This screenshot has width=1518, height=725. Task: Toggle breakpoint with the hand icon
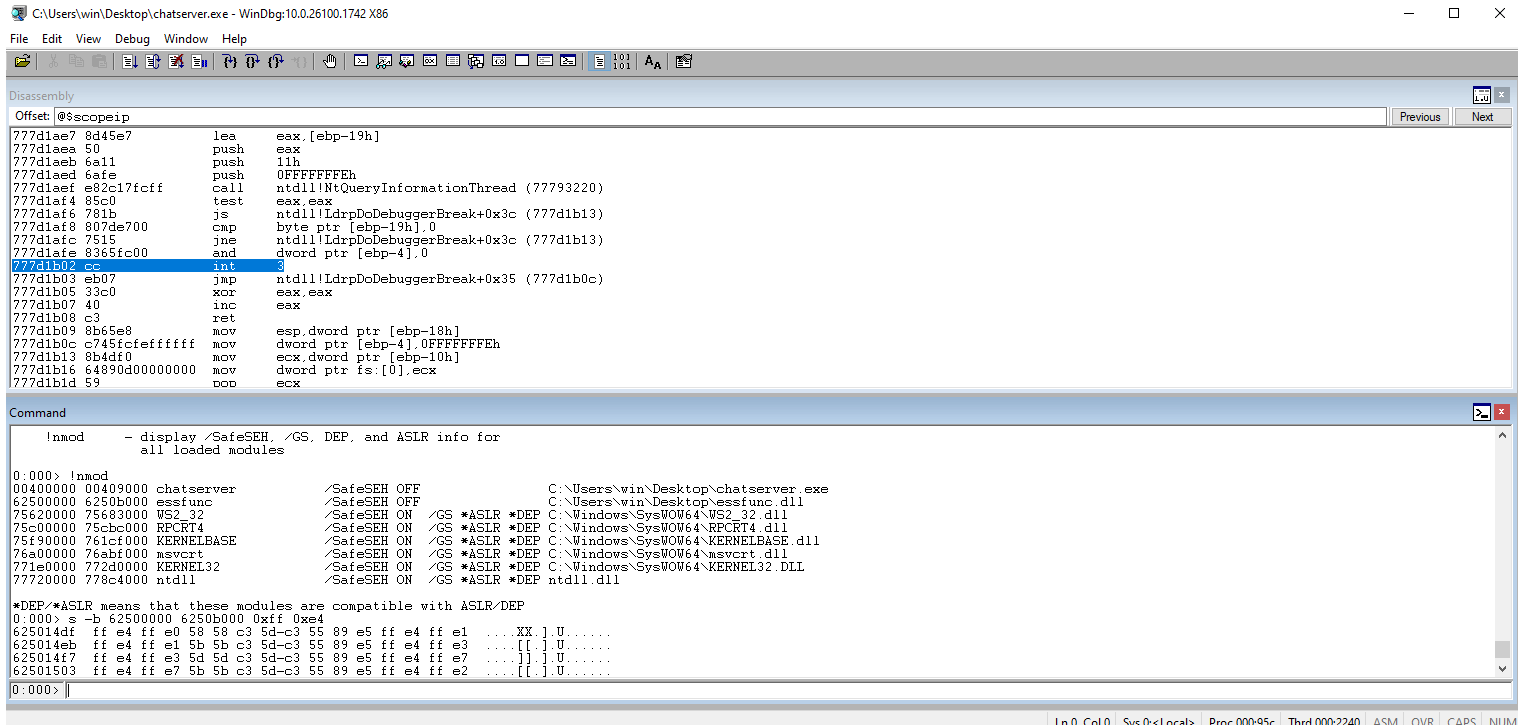[330, 62]
